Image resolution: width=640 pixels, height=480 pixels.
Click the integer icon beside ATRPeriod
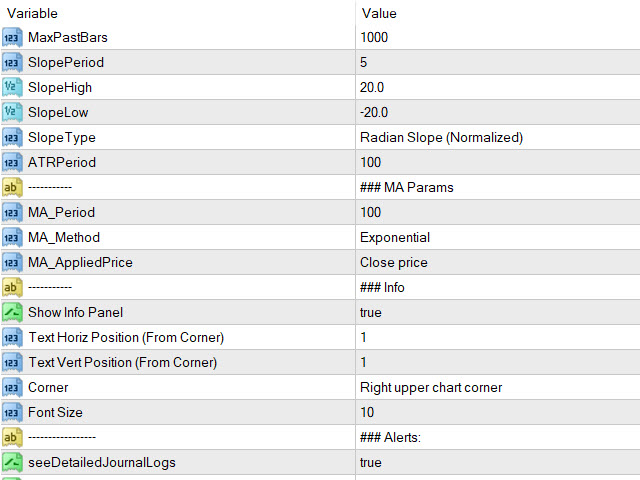coord(12,163)
